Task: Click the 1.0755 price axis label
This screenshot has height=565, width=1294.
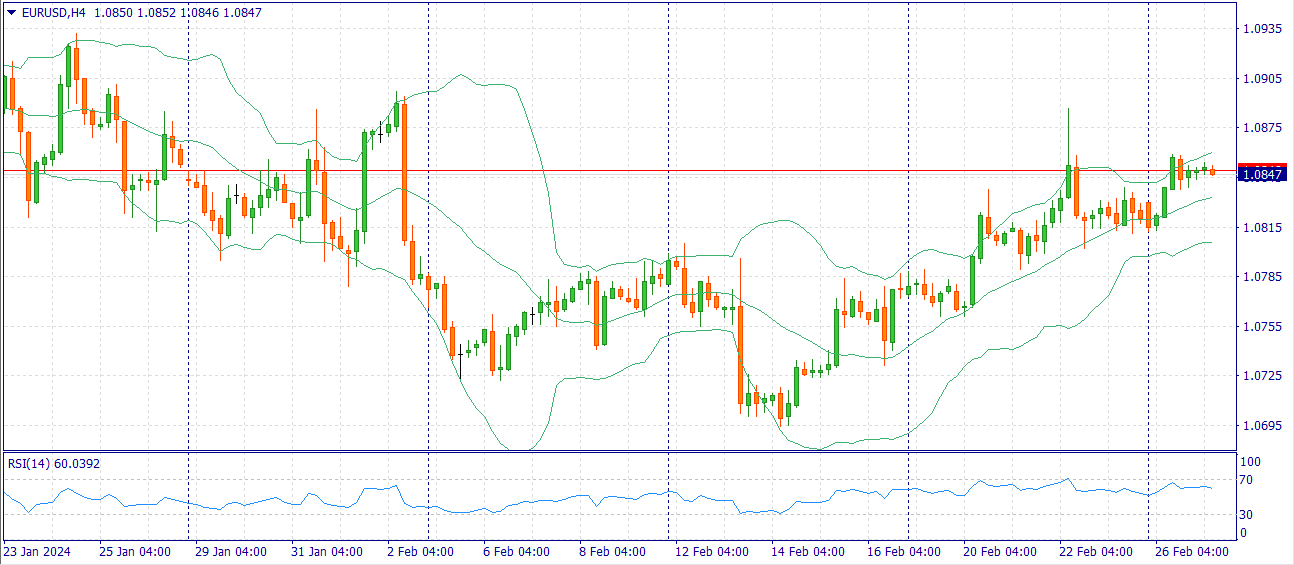Action: [1261, 326]
